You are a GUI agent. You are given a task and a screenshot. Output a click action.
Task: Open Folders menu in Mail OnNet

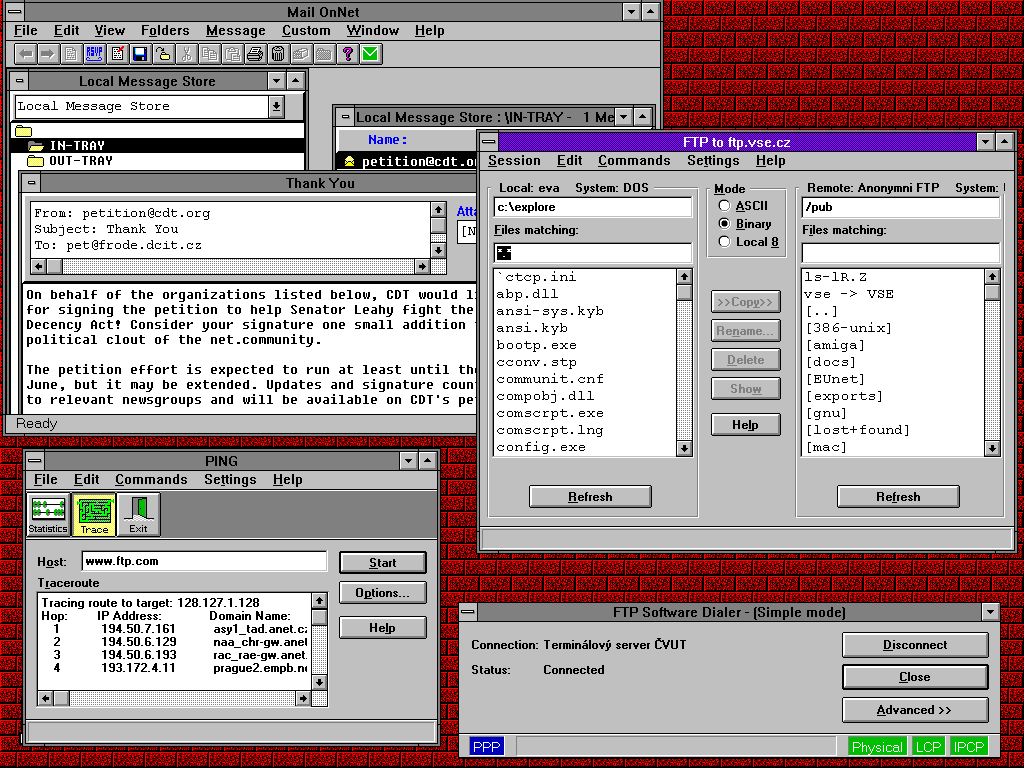(165, 31)
